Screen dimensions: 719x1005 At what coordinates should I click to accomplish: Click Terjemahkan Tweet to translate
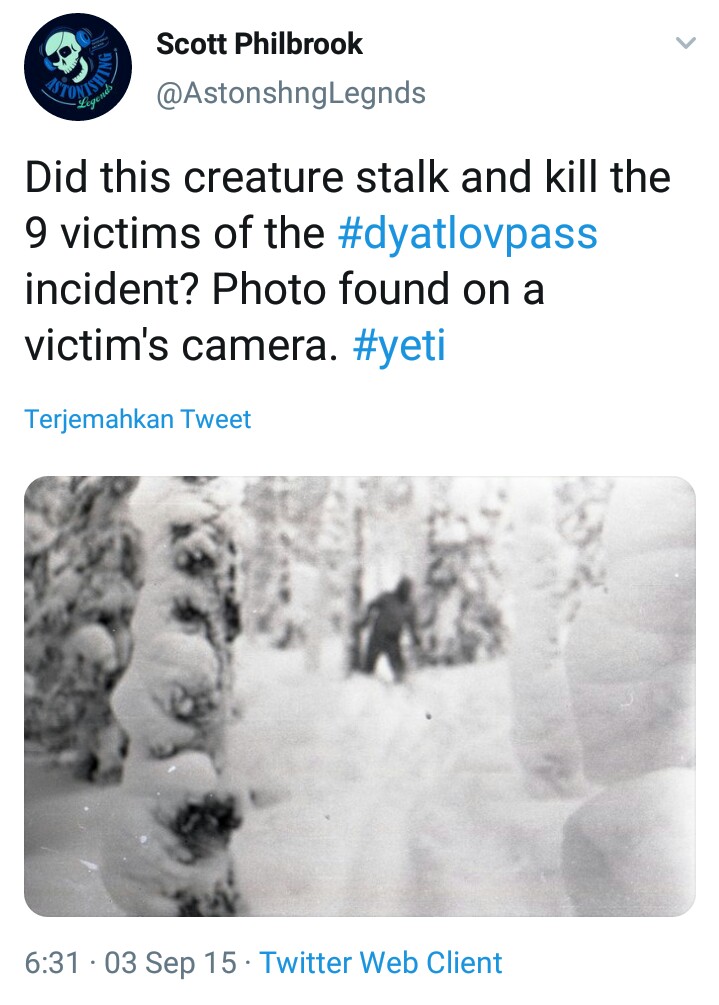[x=138, y=418]
